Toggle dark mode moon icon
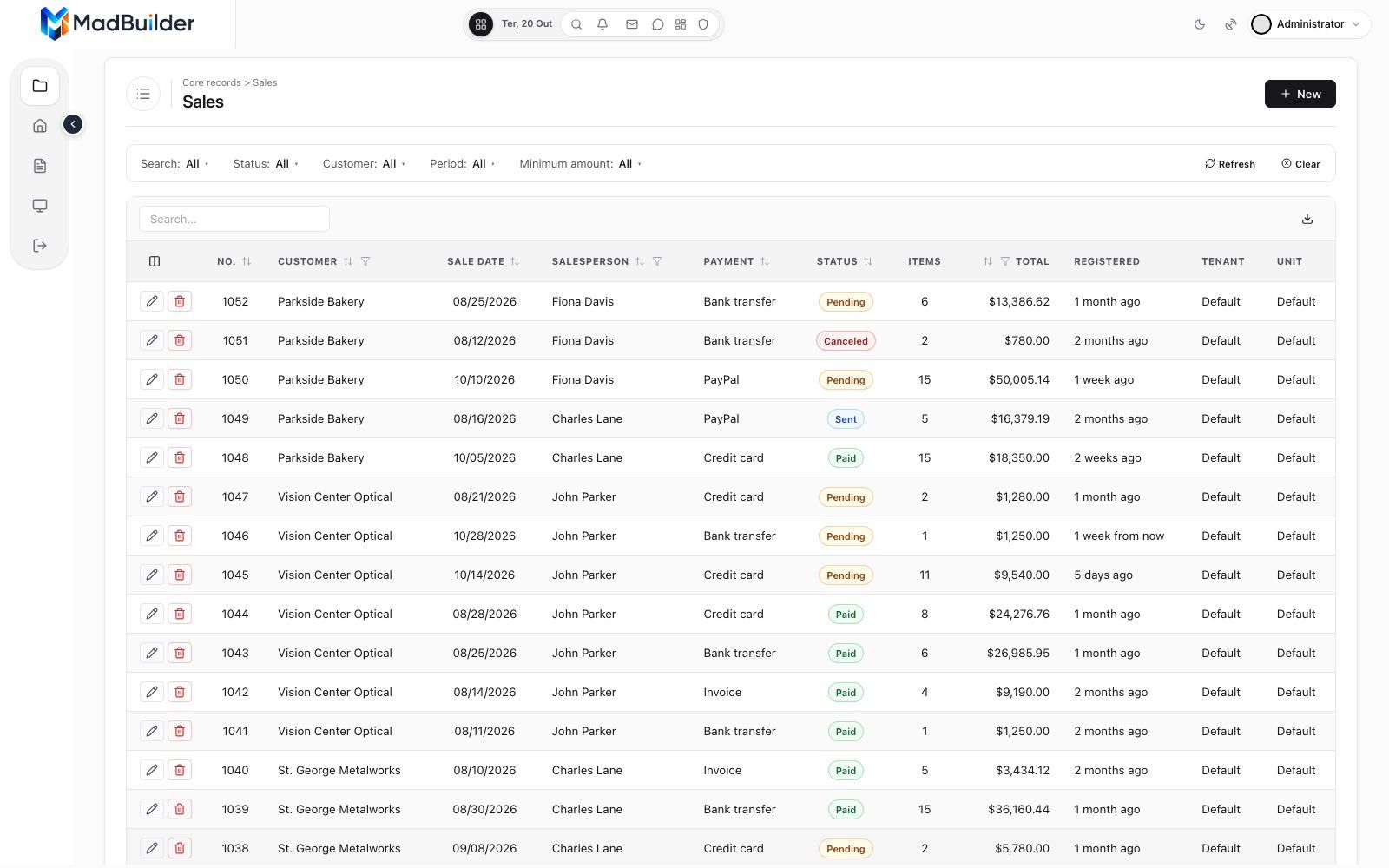The height and width of the screenshot is (868, 1389). coord(1200,24)
